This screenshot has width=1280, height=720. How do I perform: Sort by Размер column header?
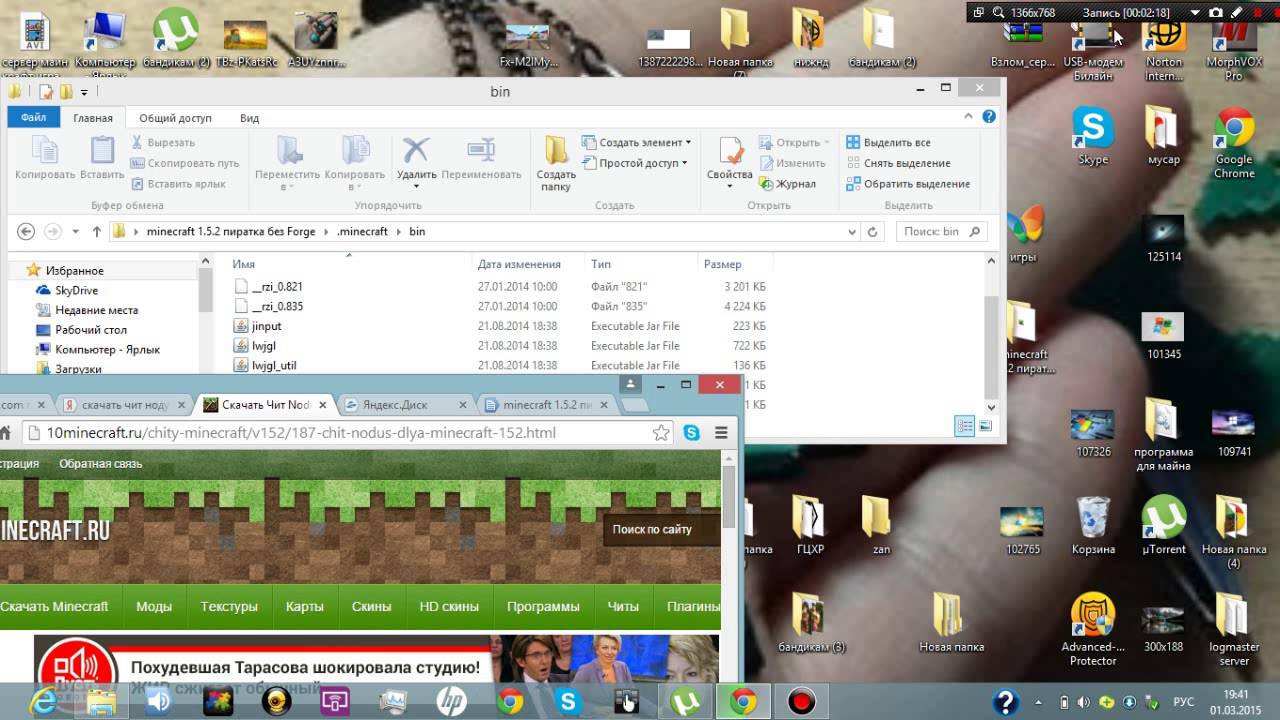click(x=723, y=264)
